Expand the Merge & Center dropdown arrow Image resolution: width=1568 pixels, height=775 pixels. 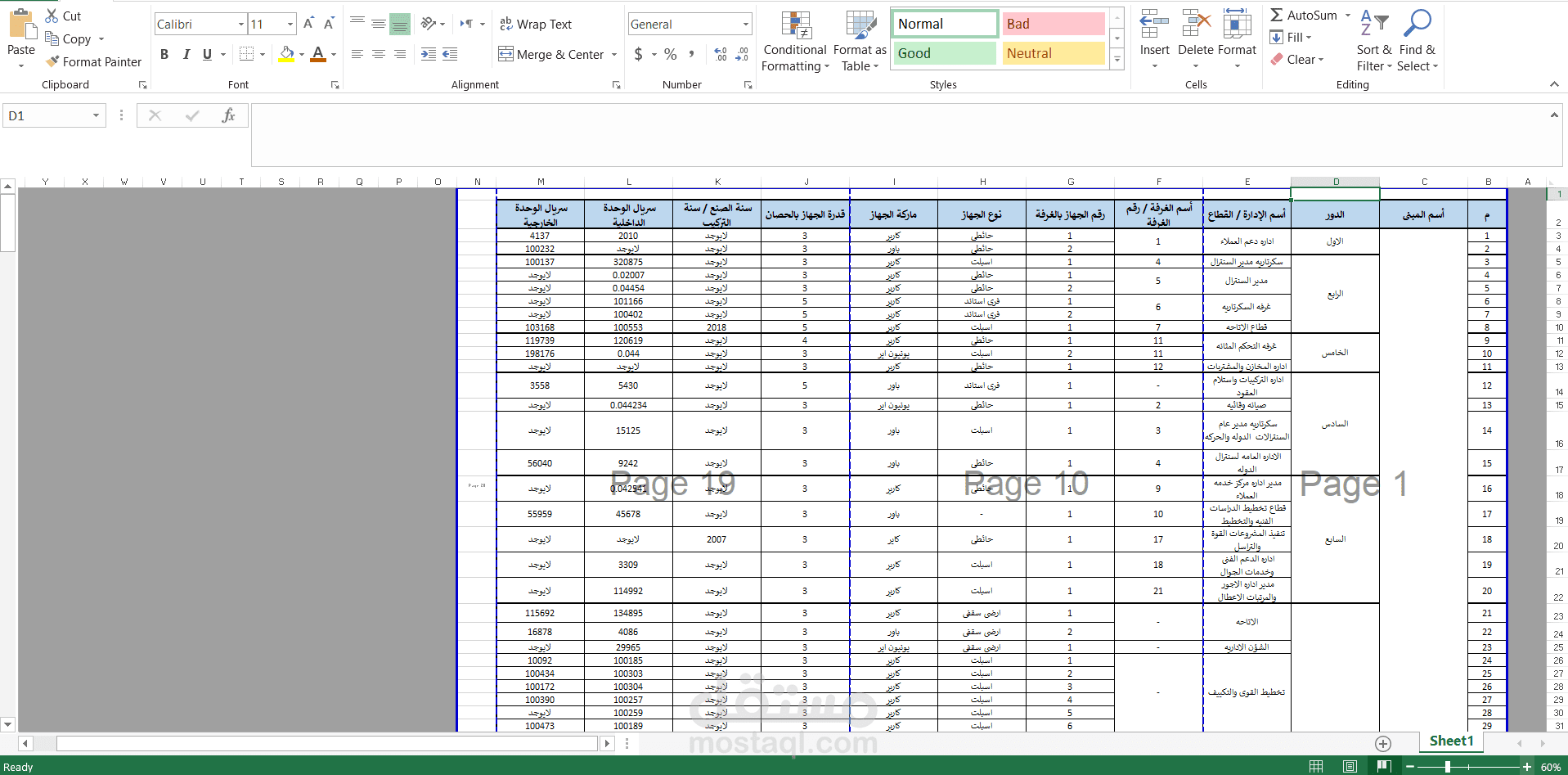click(x=613, y=54)
